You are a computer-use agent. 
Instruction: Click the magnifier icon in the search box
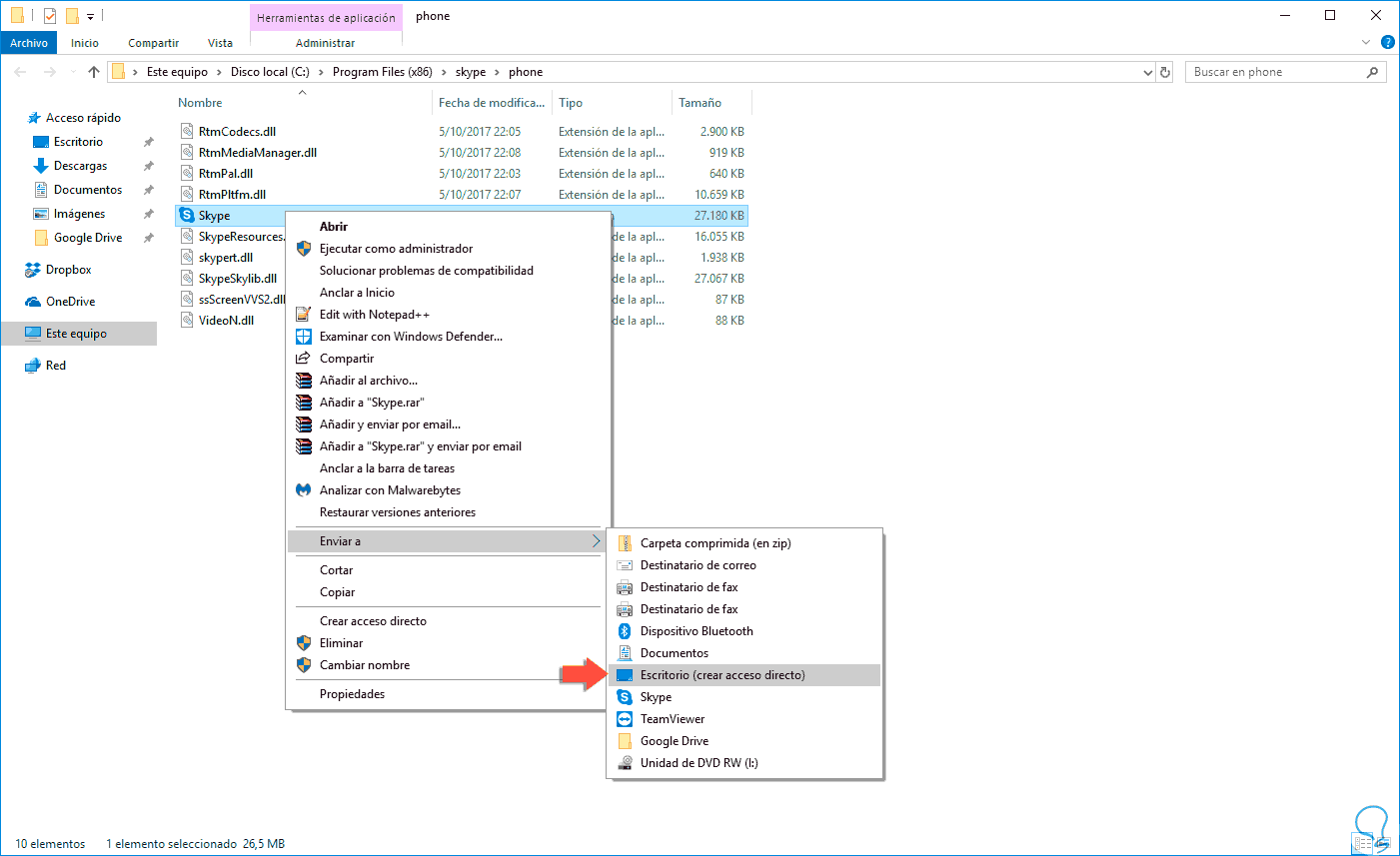pos(1372,72)
